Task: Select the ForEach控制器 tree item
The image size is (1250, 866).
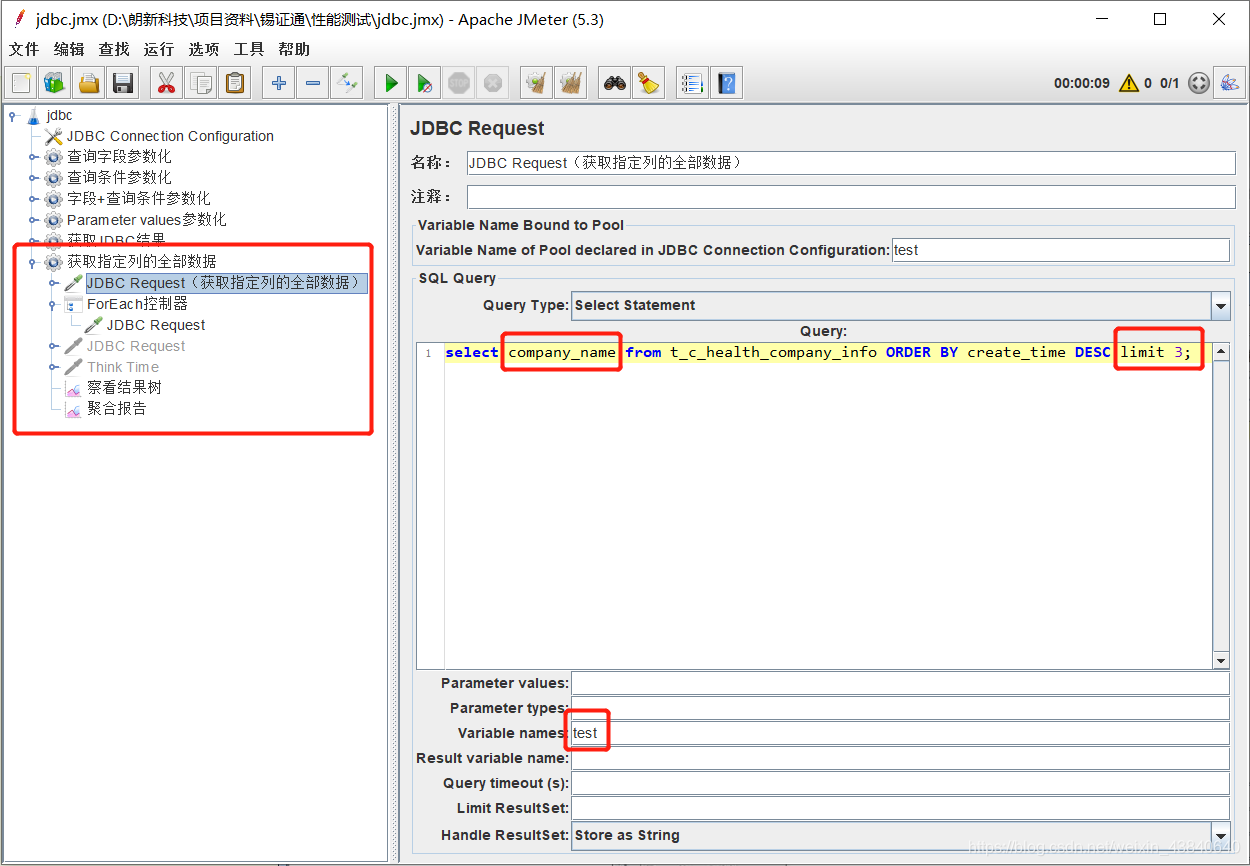Action: [137, 304]
